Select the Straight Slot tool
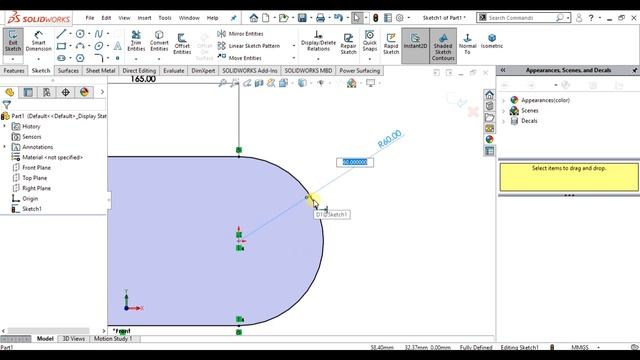This screenshot has height=360, width=640. 61,58
